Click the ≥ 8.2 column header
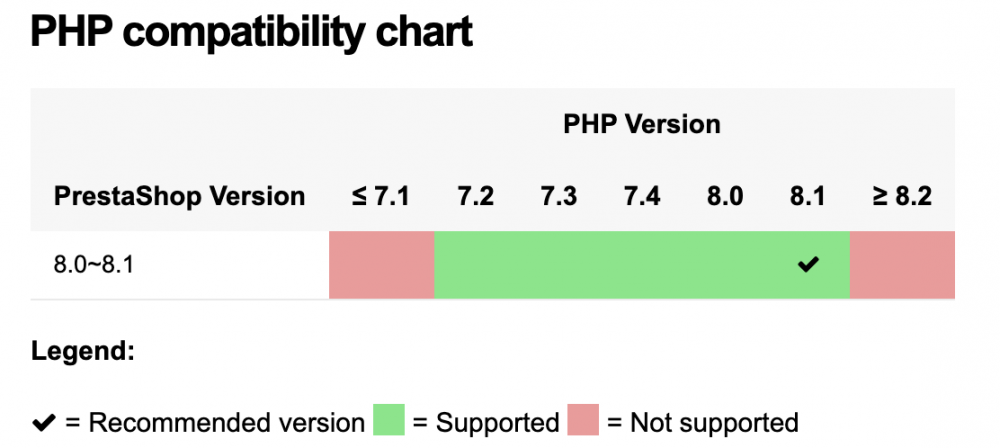The width and height of the screenshot is (1000, 448). tap(902, 196)
